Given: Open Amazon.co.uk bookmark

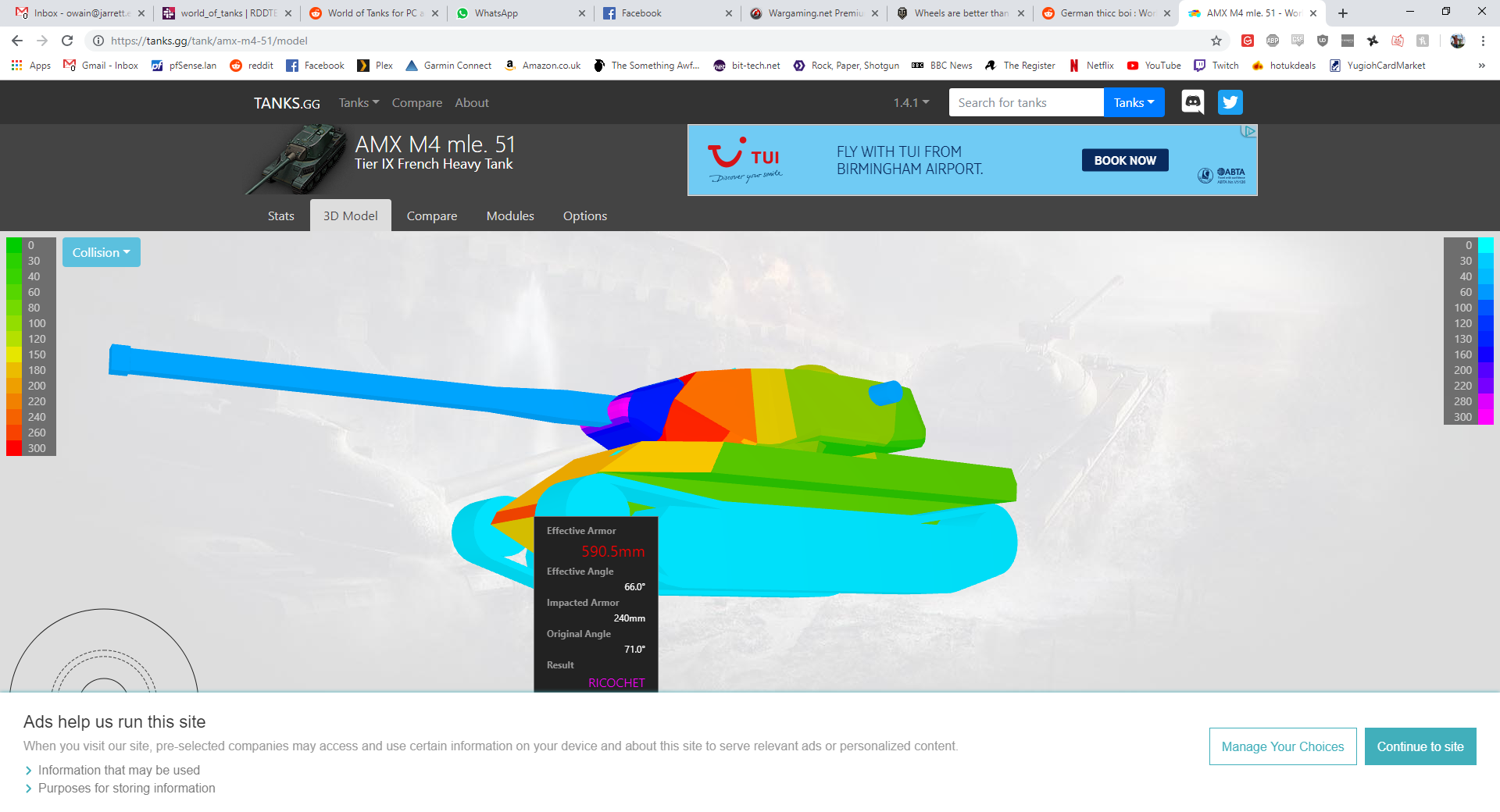Looking at the screenshot, I should 542,66.
